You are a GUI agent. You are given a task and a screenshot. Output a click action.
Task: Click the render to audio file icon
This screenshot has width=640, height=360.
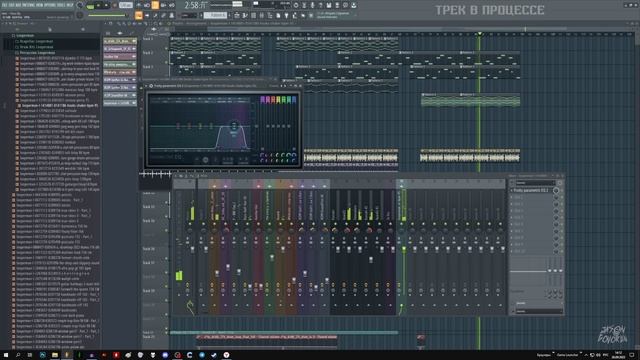pos(337,5)
